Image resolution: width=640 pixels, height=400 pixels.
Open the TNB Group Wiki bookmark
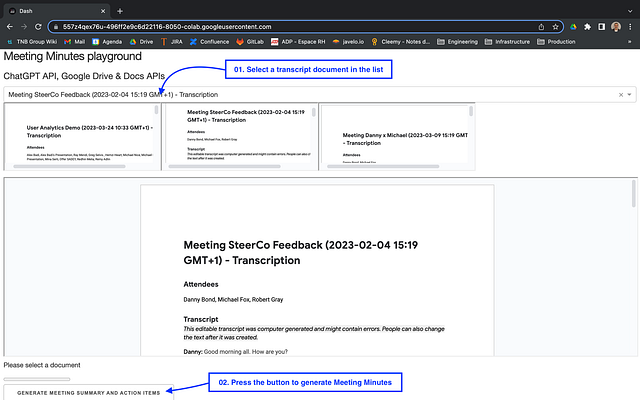coord(32,42)
